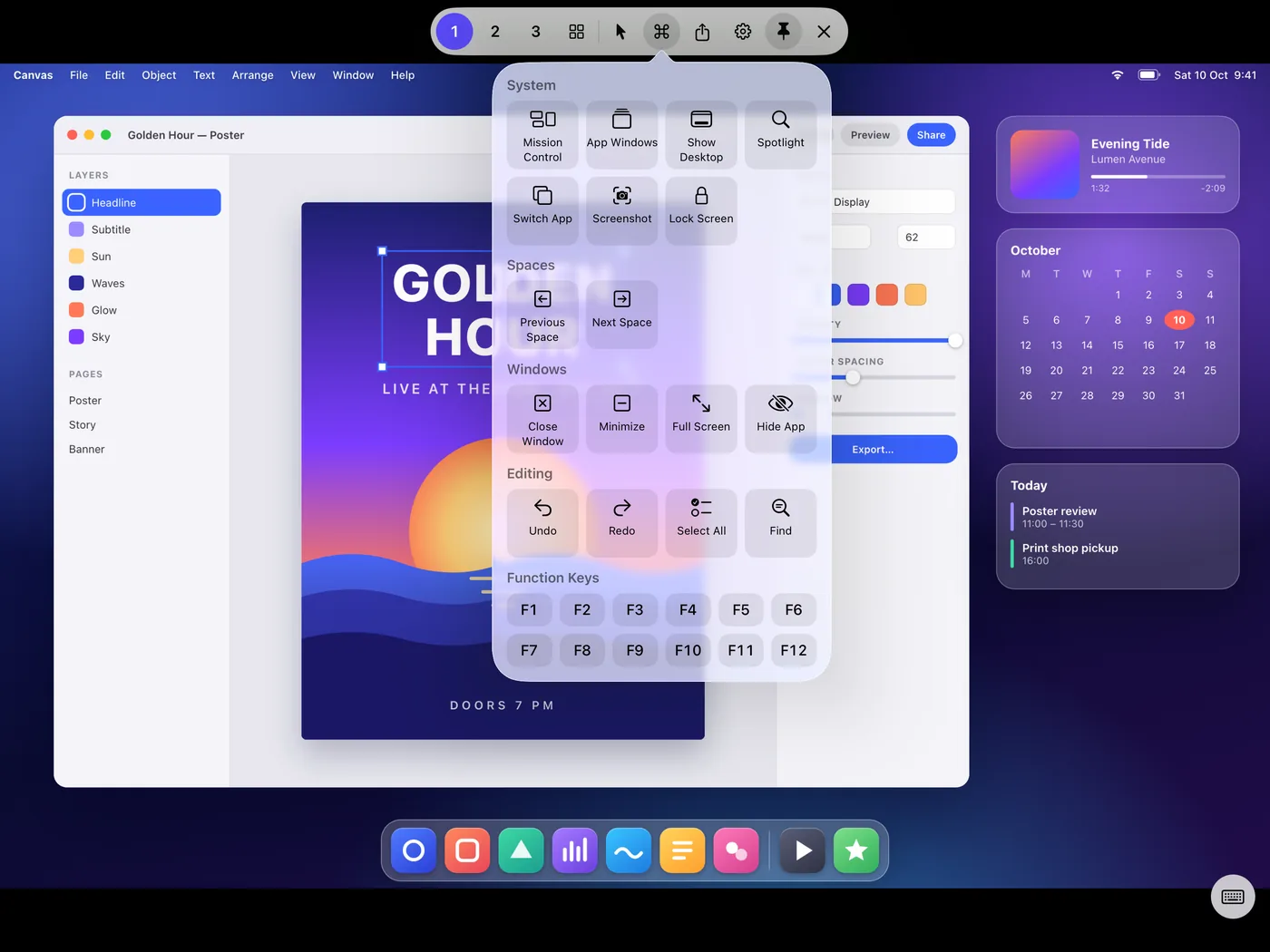This screenshot has height=952, width=1270.
Task: Open the Object menu
Action: [159, 75]
